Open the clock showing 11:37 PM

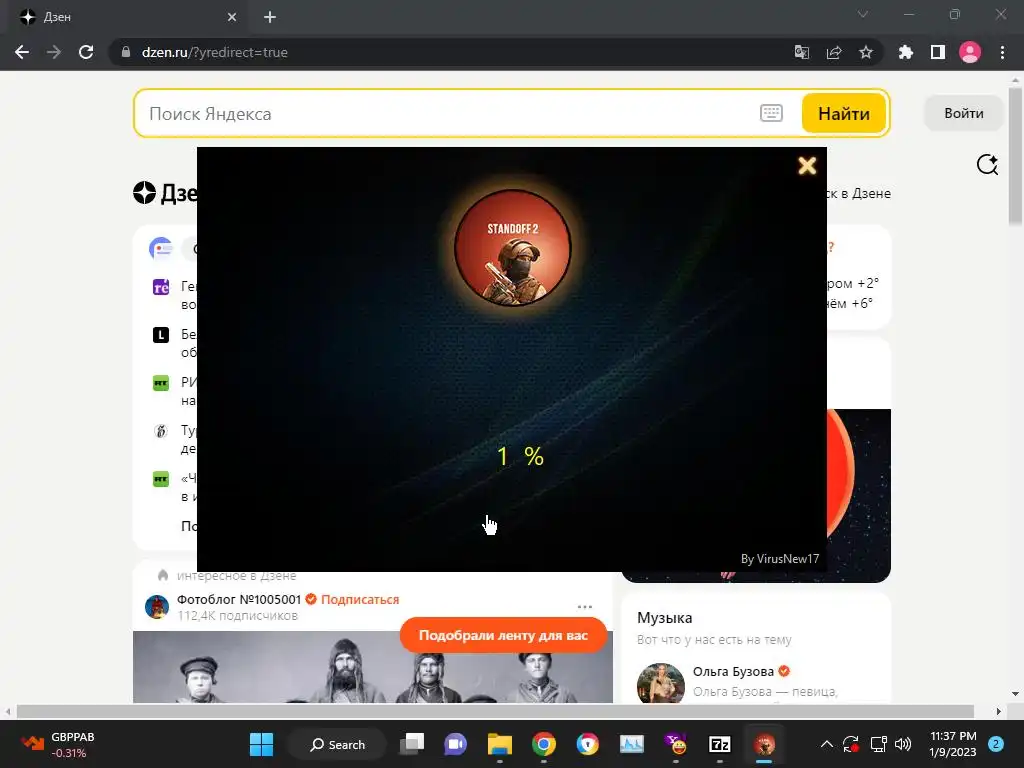coord(953,744)
